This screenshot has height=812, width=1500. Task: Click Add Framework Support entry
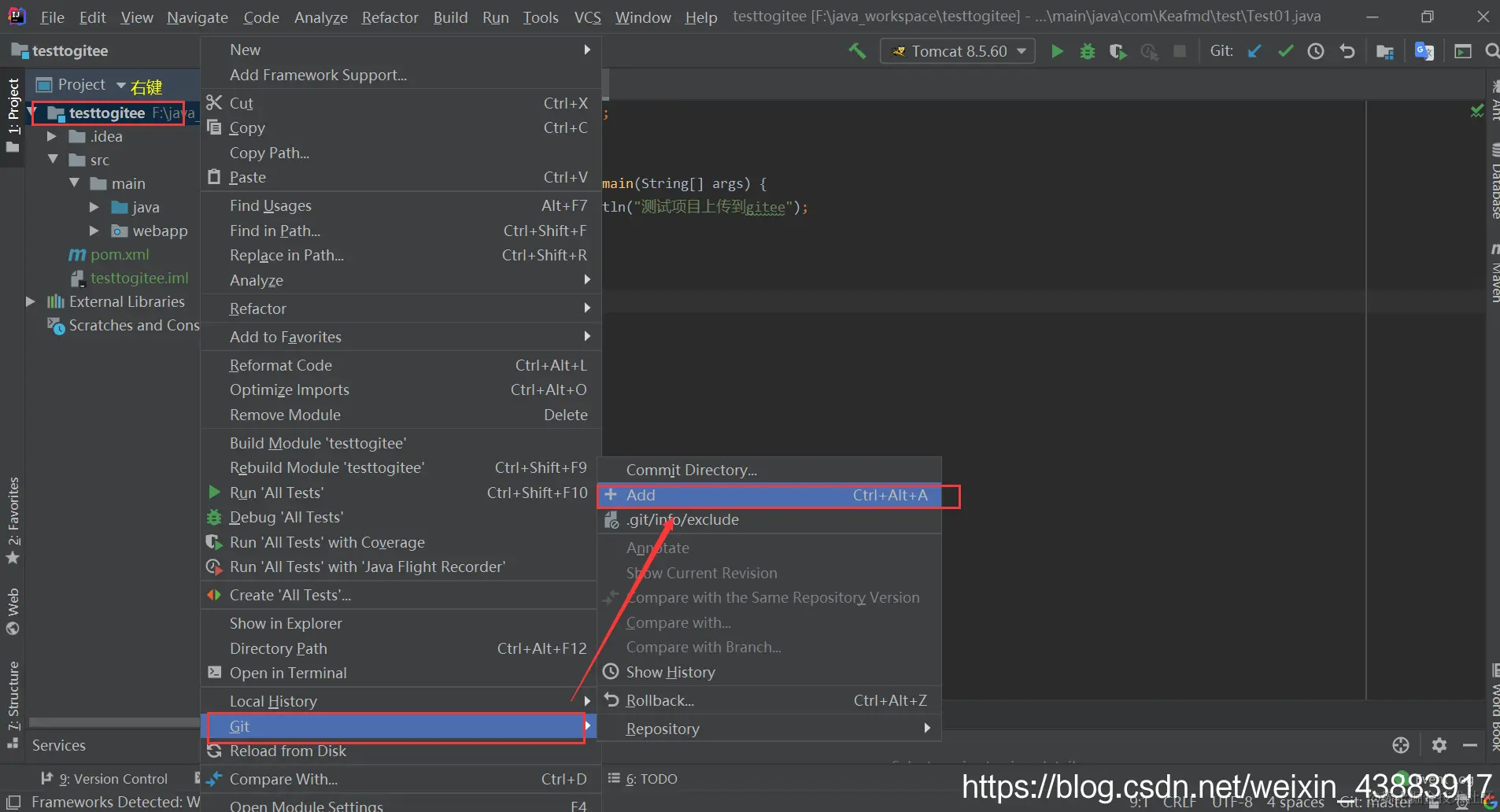click(x=401, y=75)
